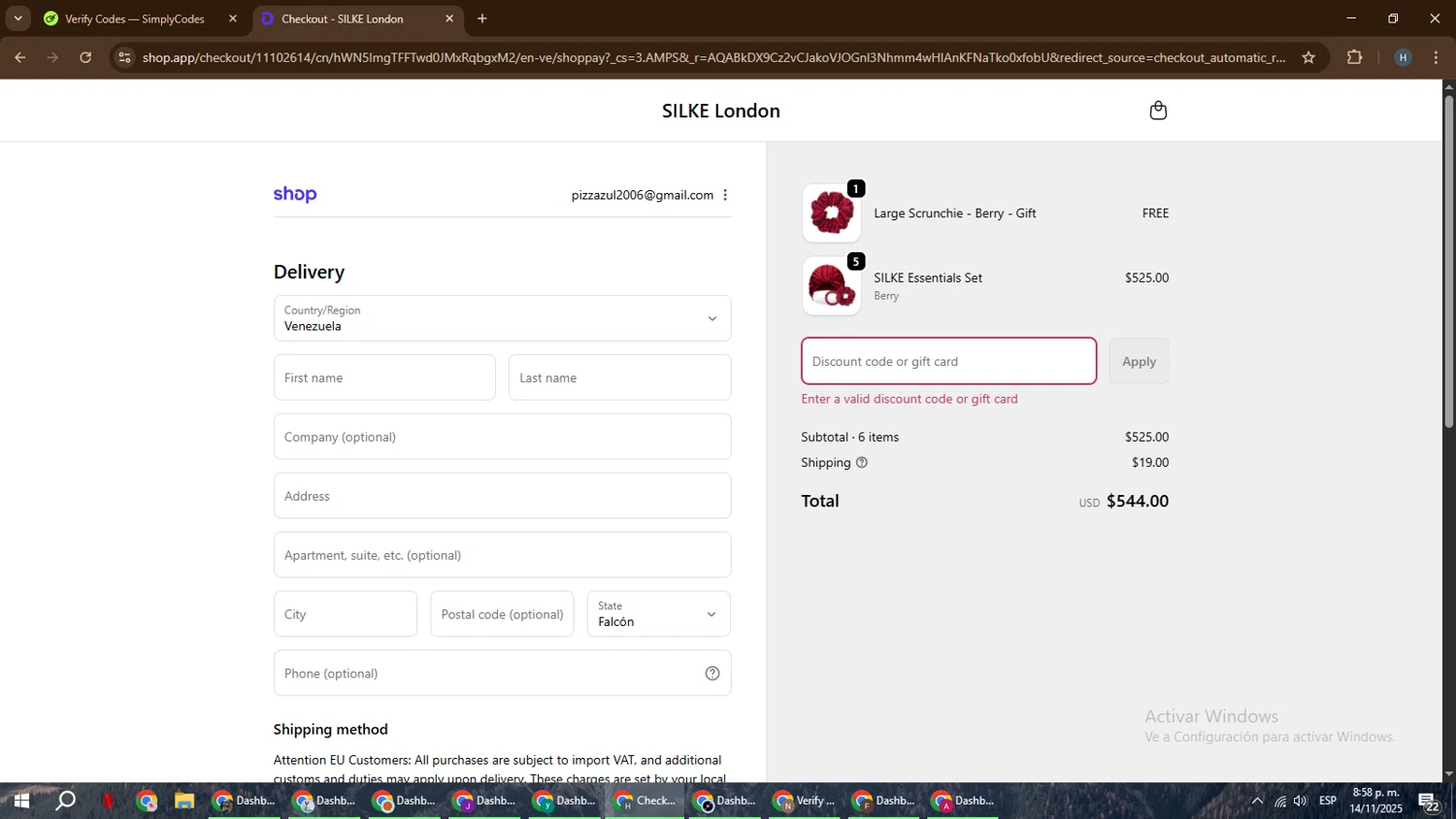This screenshot has height=819, width=1456.
Task: Click the Large Scrunchie Berry thumbnail
Action: pyautogui.click(x=832, y=213)
